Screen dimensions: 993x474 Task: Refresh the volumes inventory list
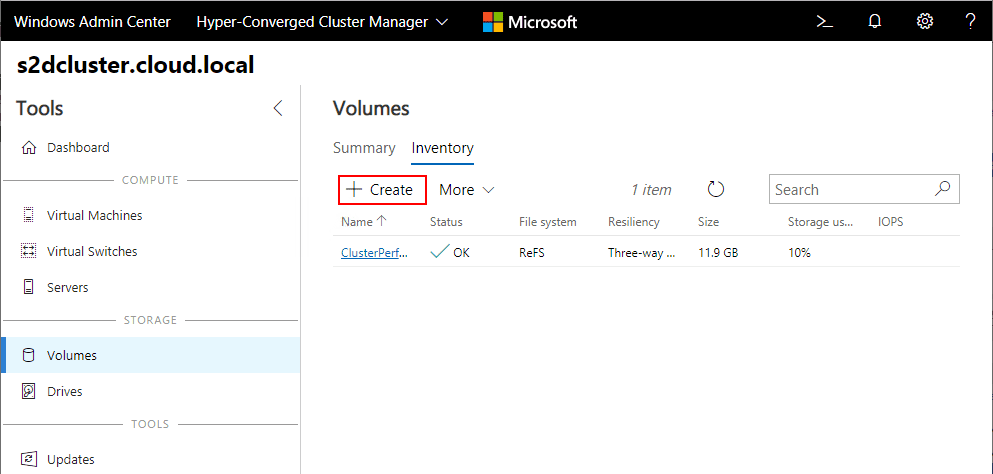(715, 189)
